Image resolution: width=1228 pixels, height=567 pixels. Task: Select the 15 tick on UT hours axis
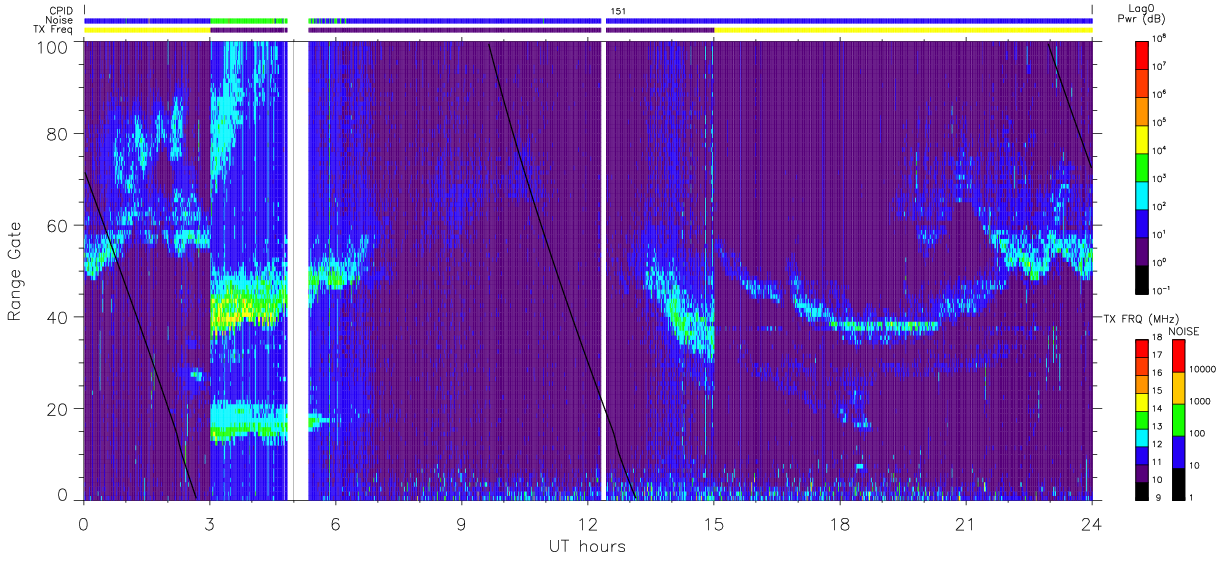click(714, 524)
